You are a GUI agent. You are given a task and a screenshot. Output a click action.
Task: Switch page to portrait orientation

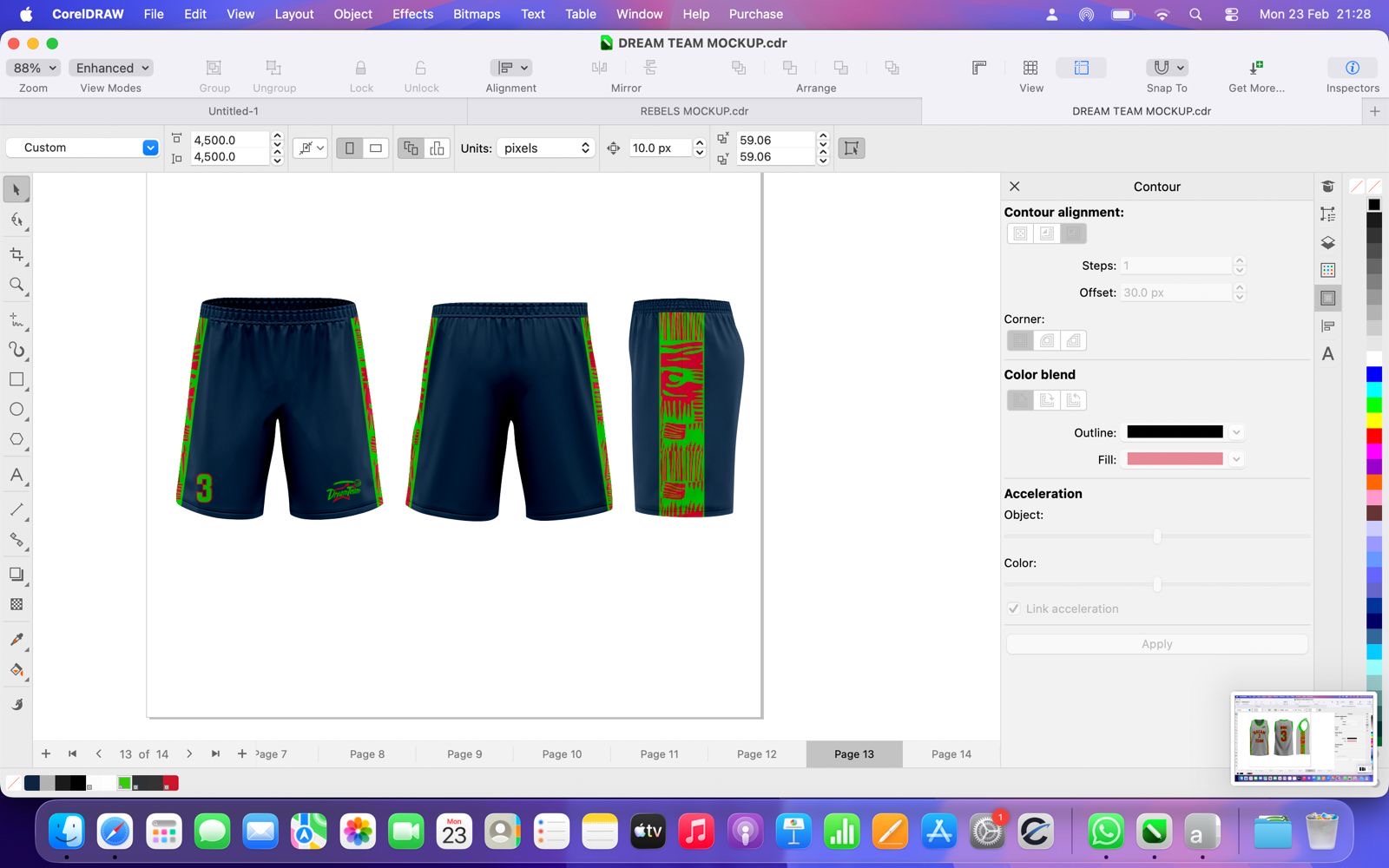(x=350, y=148)
